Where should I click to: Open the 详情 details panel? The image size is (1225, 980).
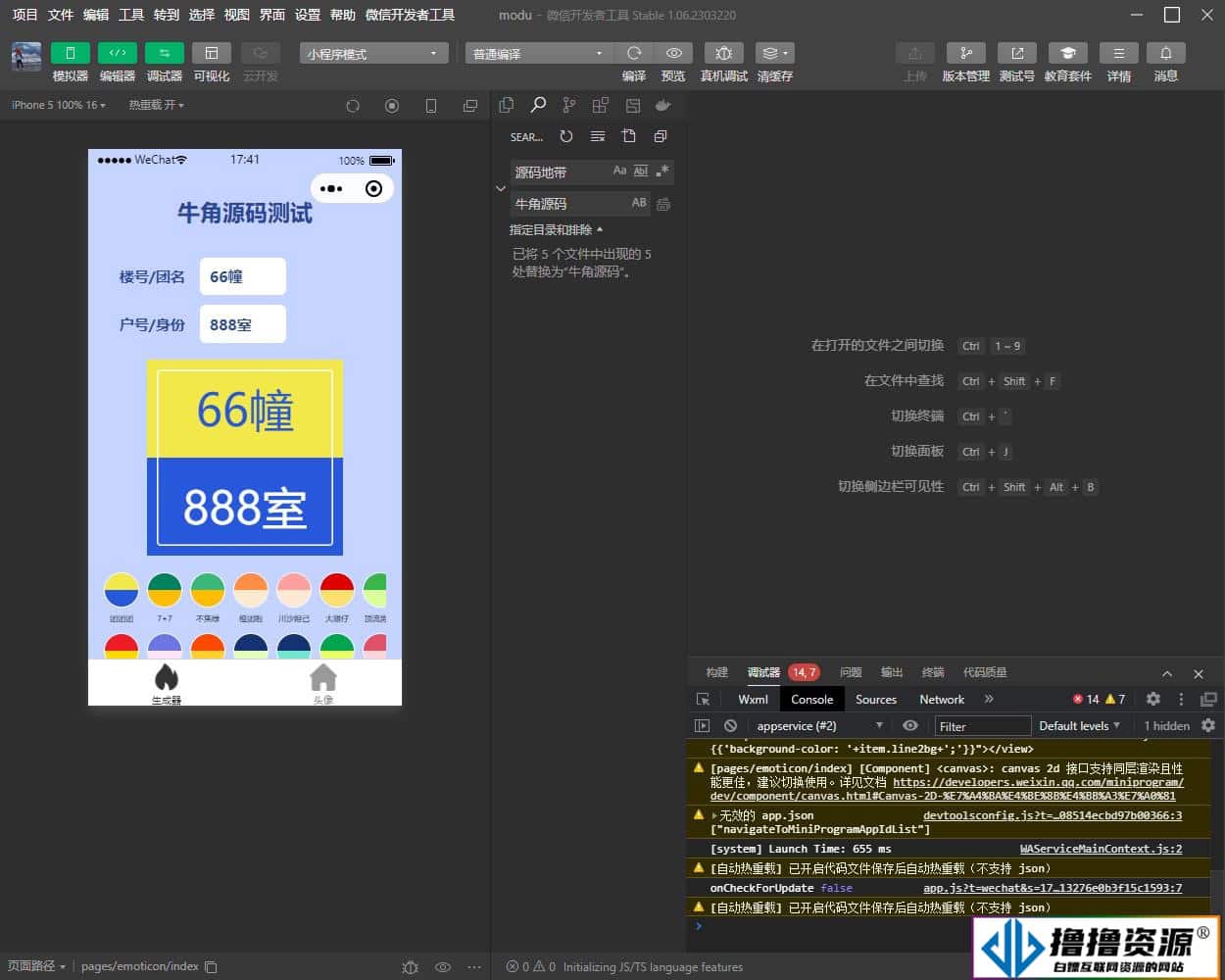click(1119, 53)
